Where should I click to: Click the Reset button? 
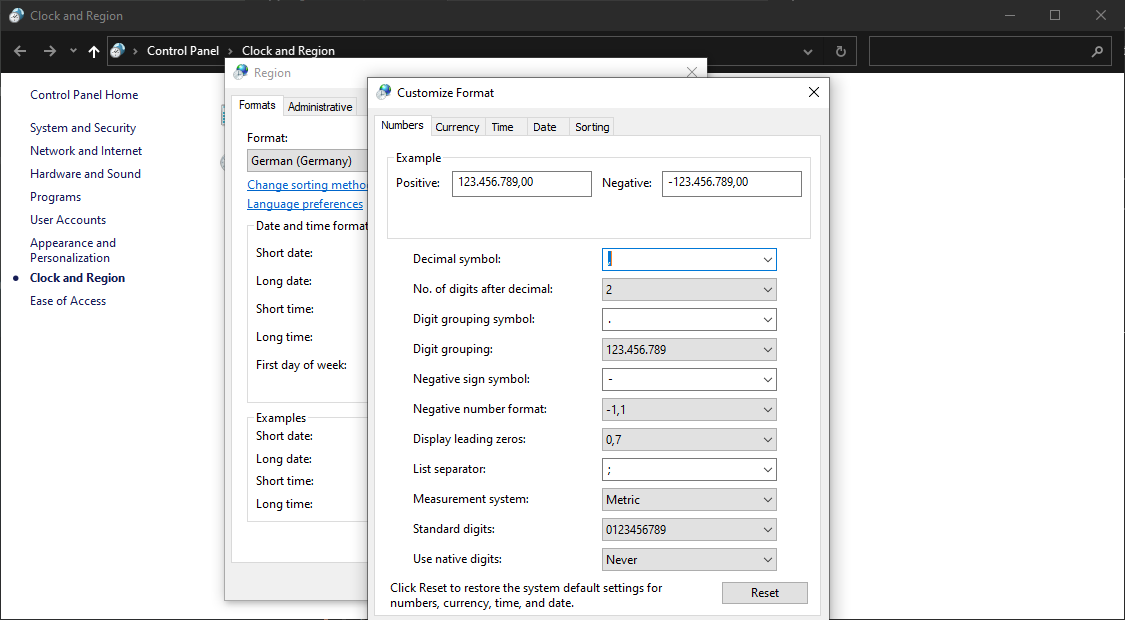pos(764,592)
